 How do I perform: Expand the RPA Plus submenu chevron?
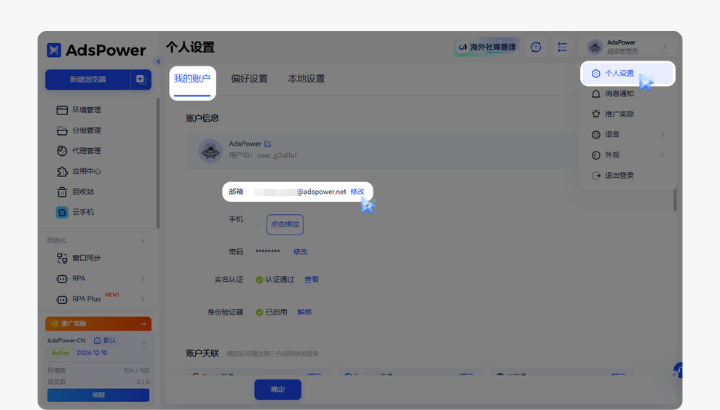(x=143, y=299)
